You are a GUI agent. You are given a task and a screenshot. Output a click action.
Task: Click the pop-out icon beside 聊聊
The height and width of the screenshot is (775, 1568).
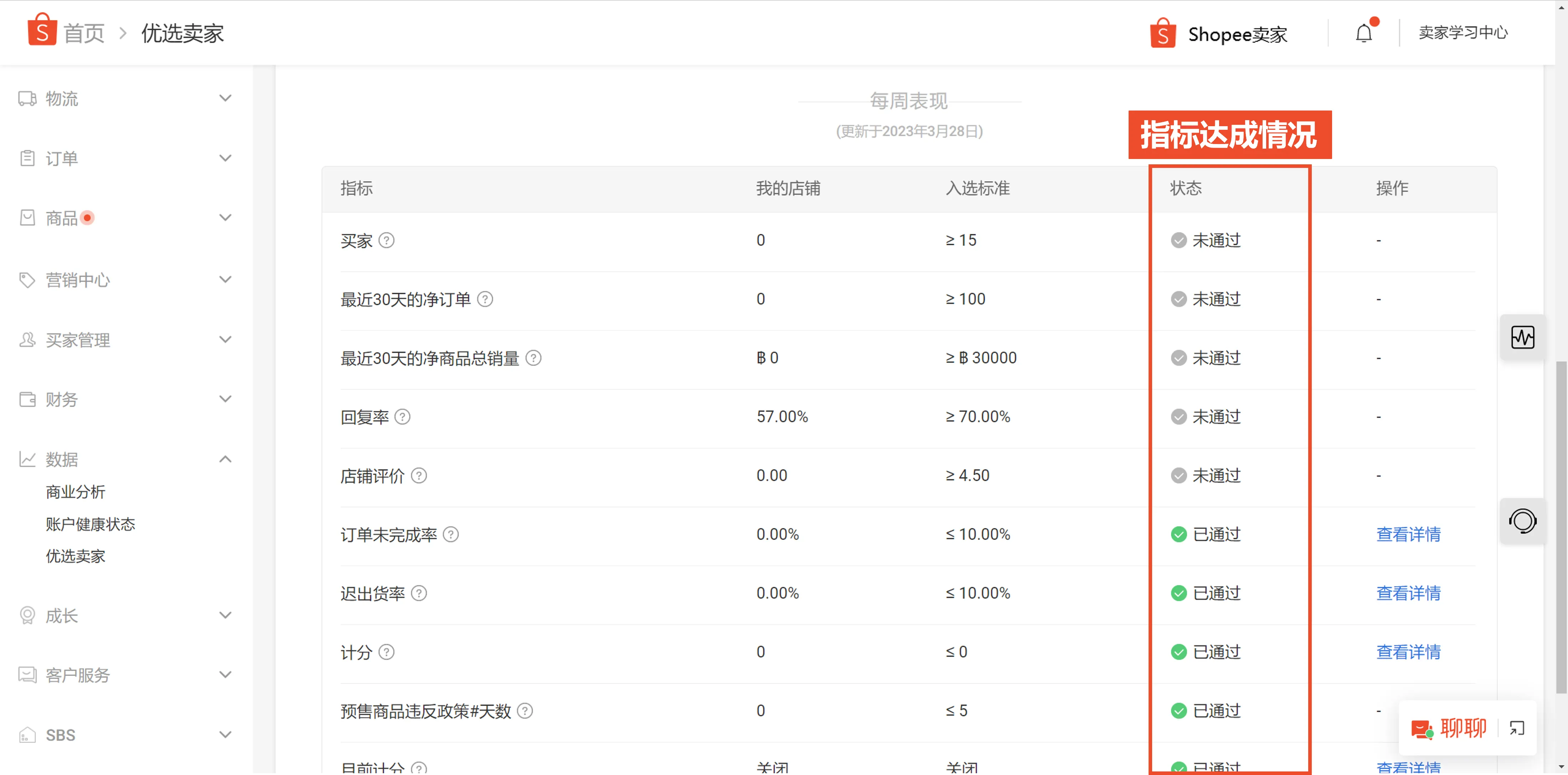click(1516, 728)
